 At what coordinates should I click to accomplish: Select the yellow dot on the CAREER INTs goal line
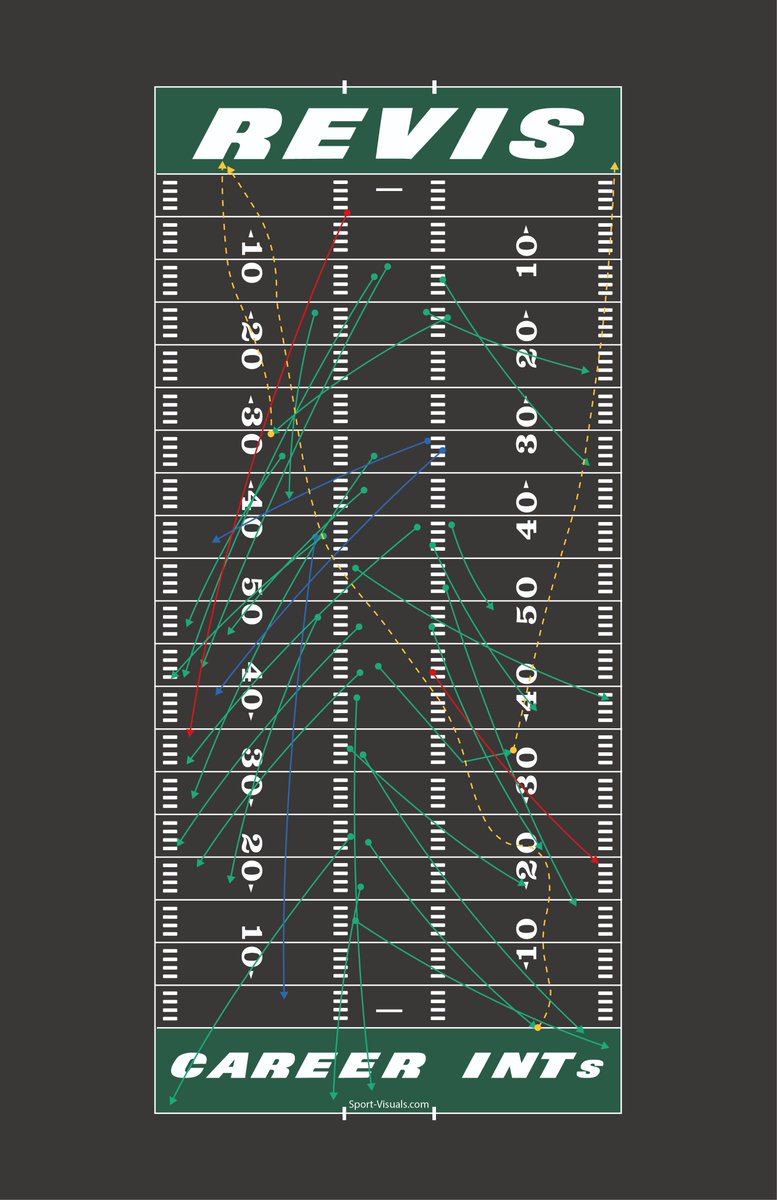(x=538, y=1027)
